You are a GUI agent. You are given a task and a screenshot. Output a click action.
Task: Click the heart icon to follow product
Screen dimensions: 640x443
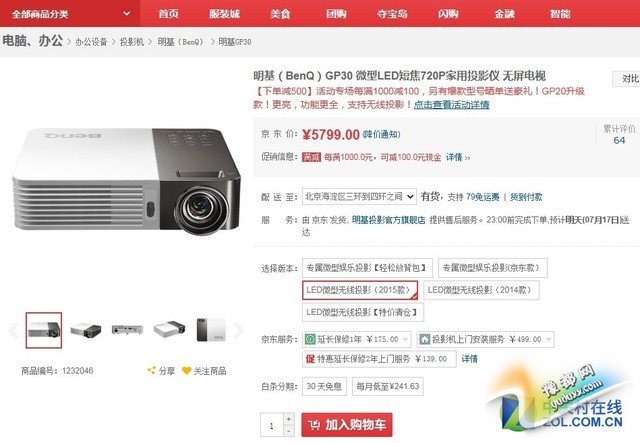click(x=187, y=370)
